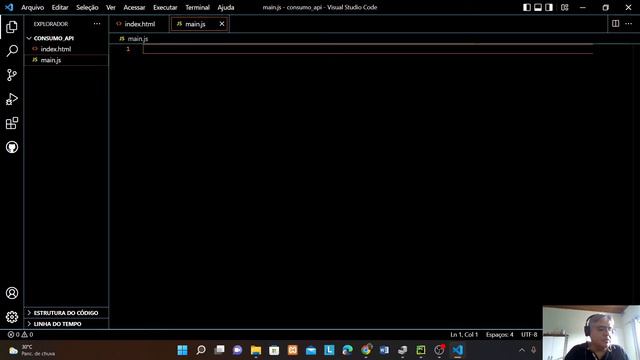Open the Run and Debug view
This screenshot has height=360, width=640.
coord(12,99)
